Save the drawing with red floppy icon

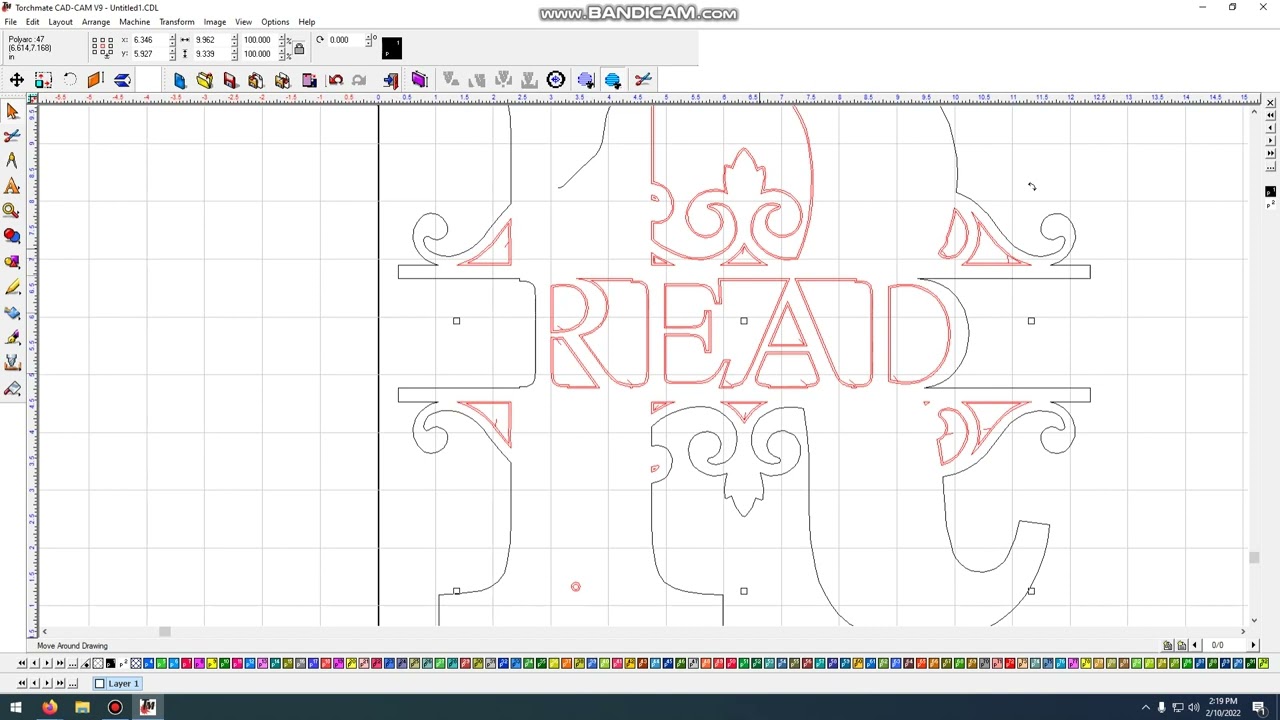click(x=230, y=80)
